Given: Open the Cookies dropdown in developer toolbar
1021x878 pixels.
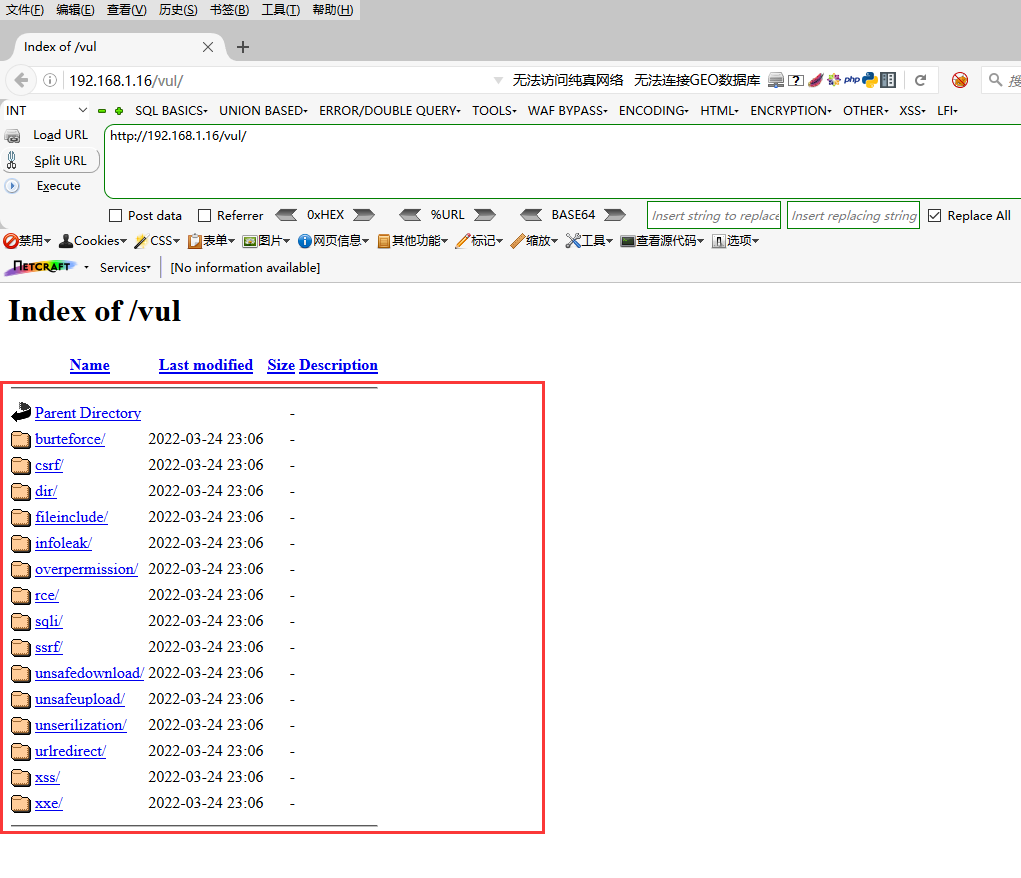Looking at the screenshot, I should [92, 241].
